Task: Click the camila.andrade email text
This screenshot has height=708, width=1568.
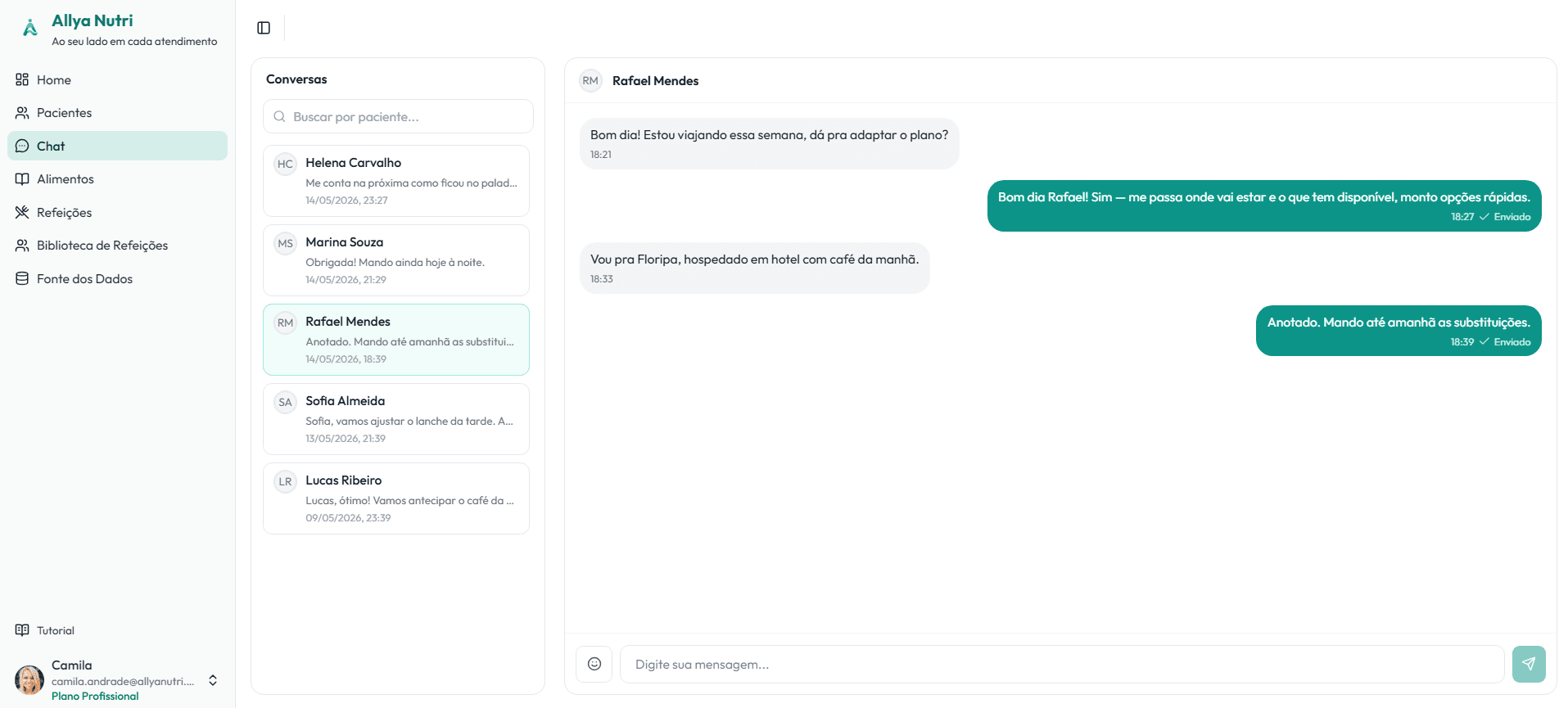Action: point(123,681)
